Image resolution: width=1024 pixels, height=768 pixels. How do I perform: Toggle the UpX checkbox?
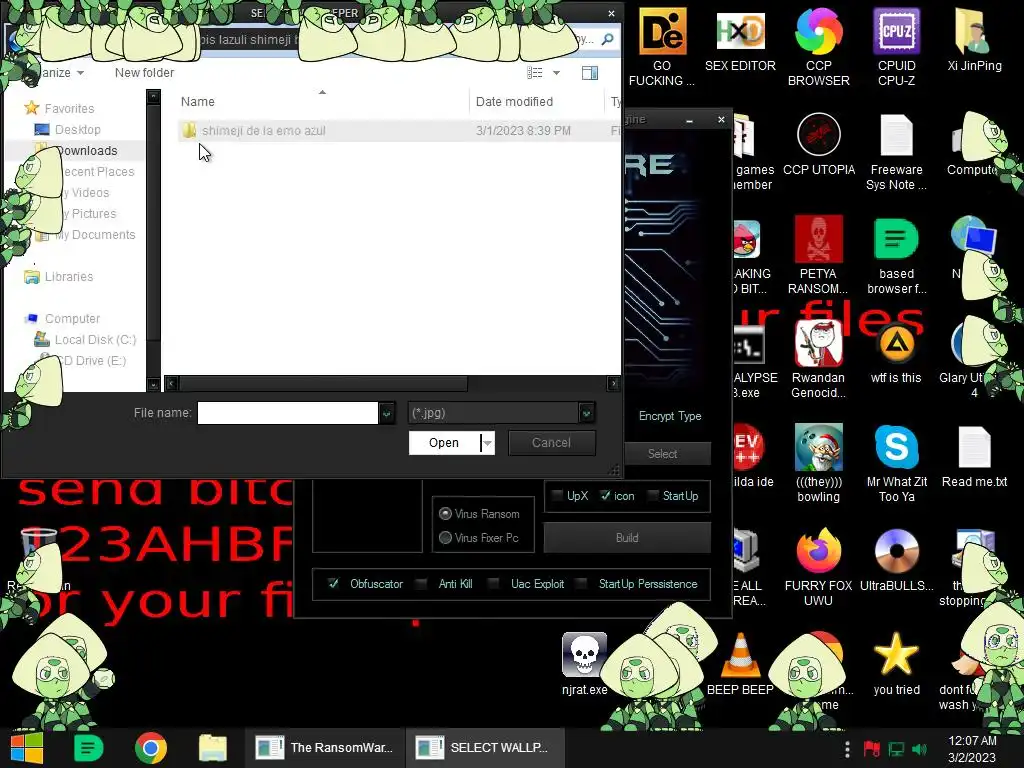pos(557,496)
